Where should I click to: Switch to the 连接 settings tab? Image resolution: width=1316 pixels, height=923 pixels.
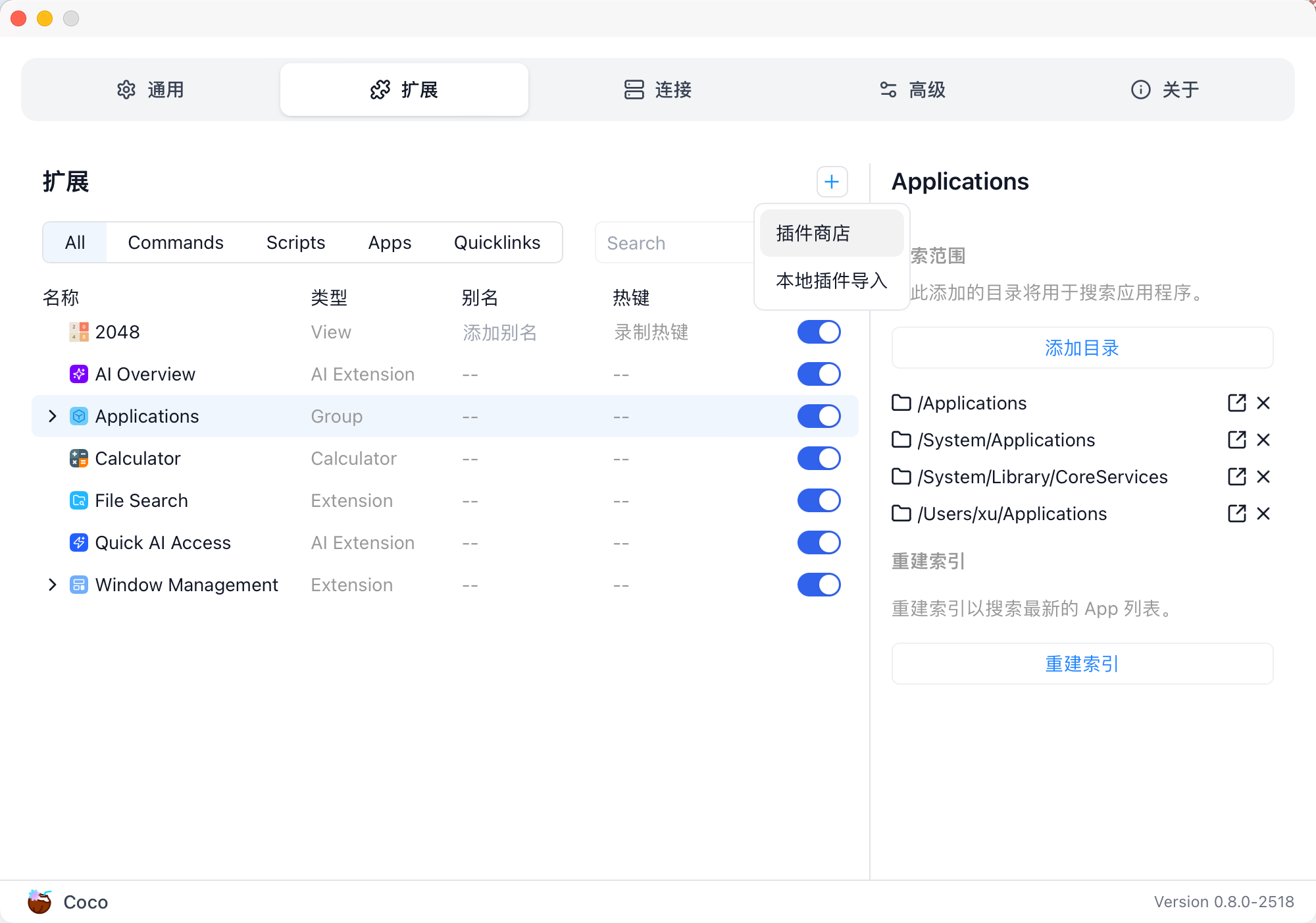click(658, 90)
